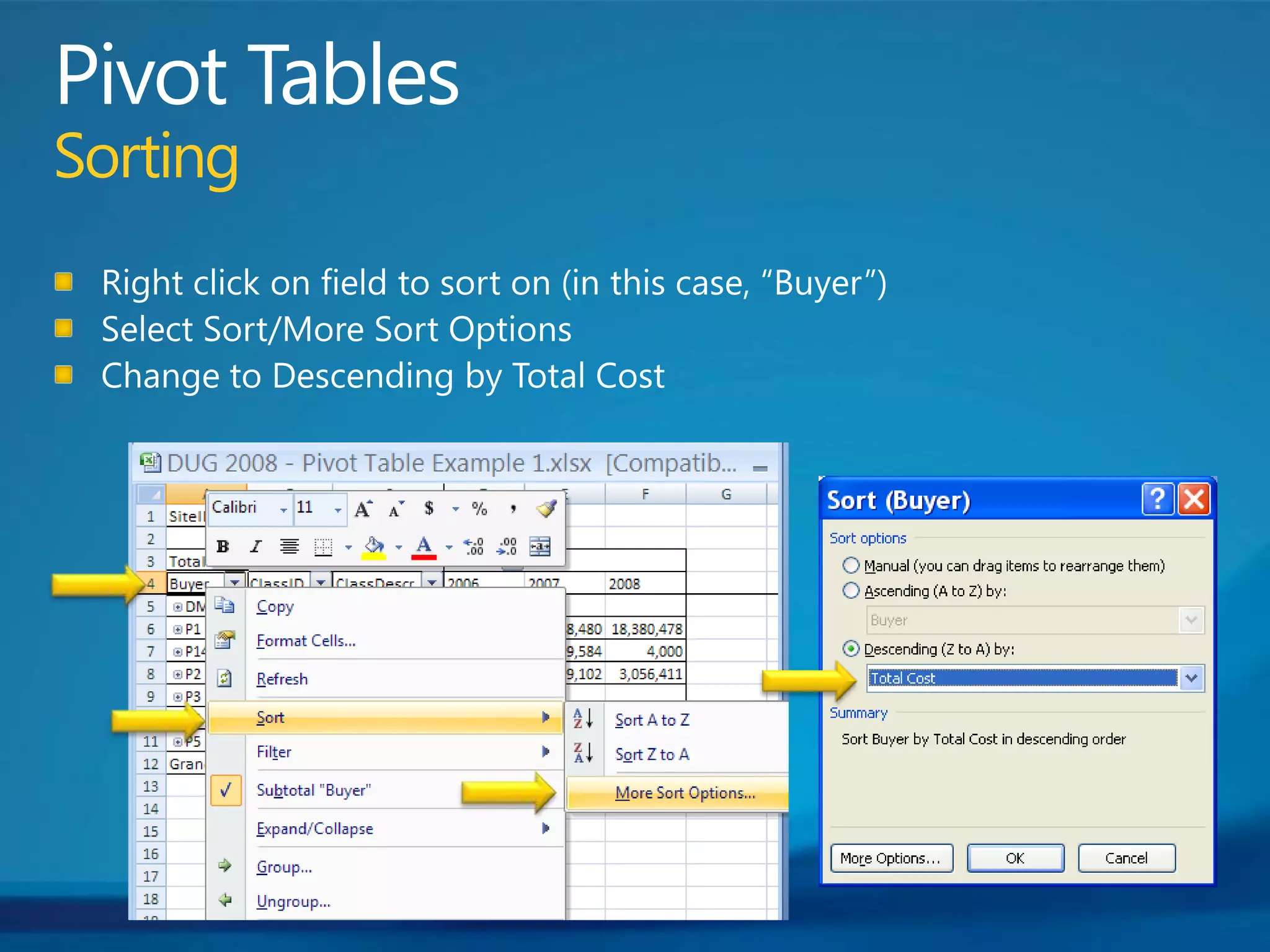Open the Total Cost descending dropdown

(1191, 678)
